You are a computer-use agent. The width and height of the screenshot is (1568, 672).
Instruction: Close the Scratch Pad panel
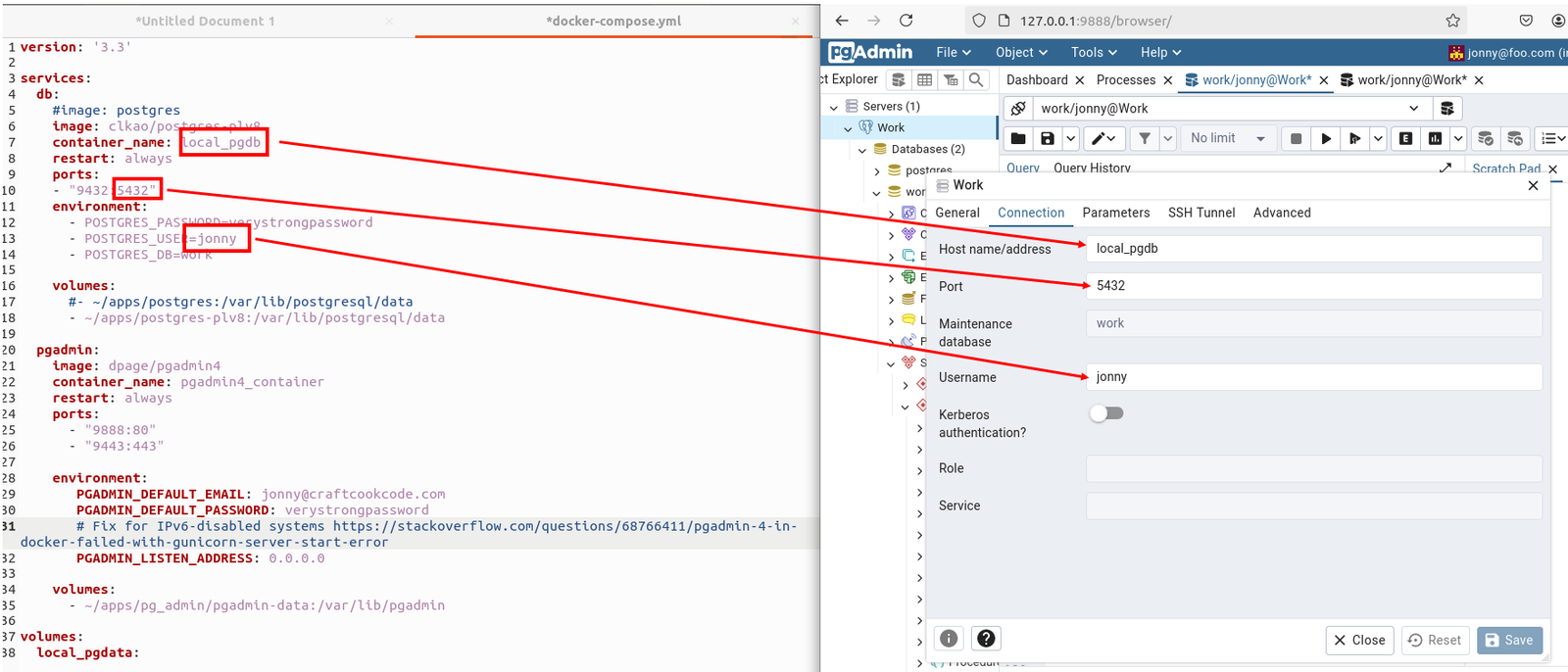[x=1552, y=169]
